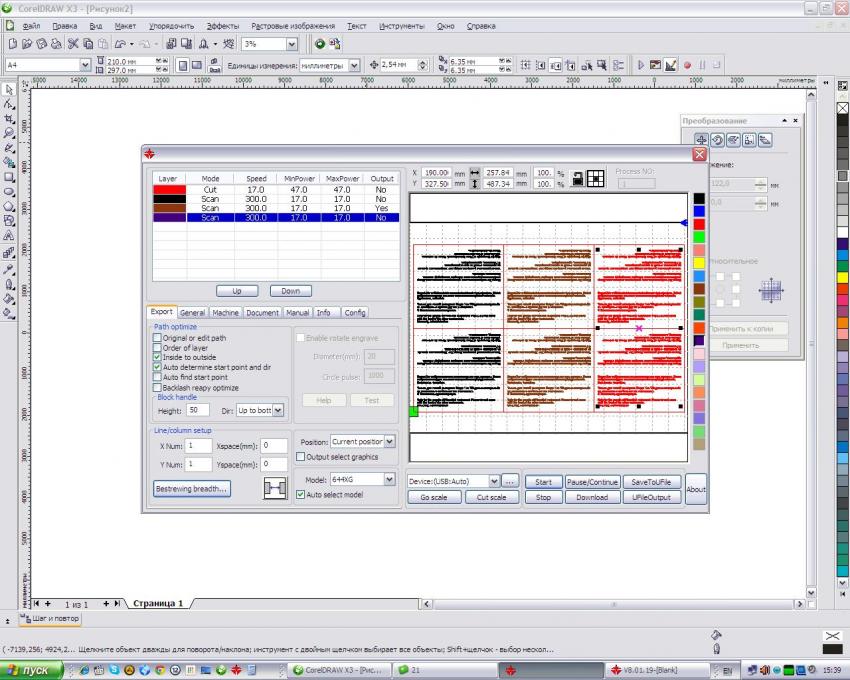The height and width of the screenshot is (680, 850).
Task: Click the Height input field
Action: coord(197,410)
